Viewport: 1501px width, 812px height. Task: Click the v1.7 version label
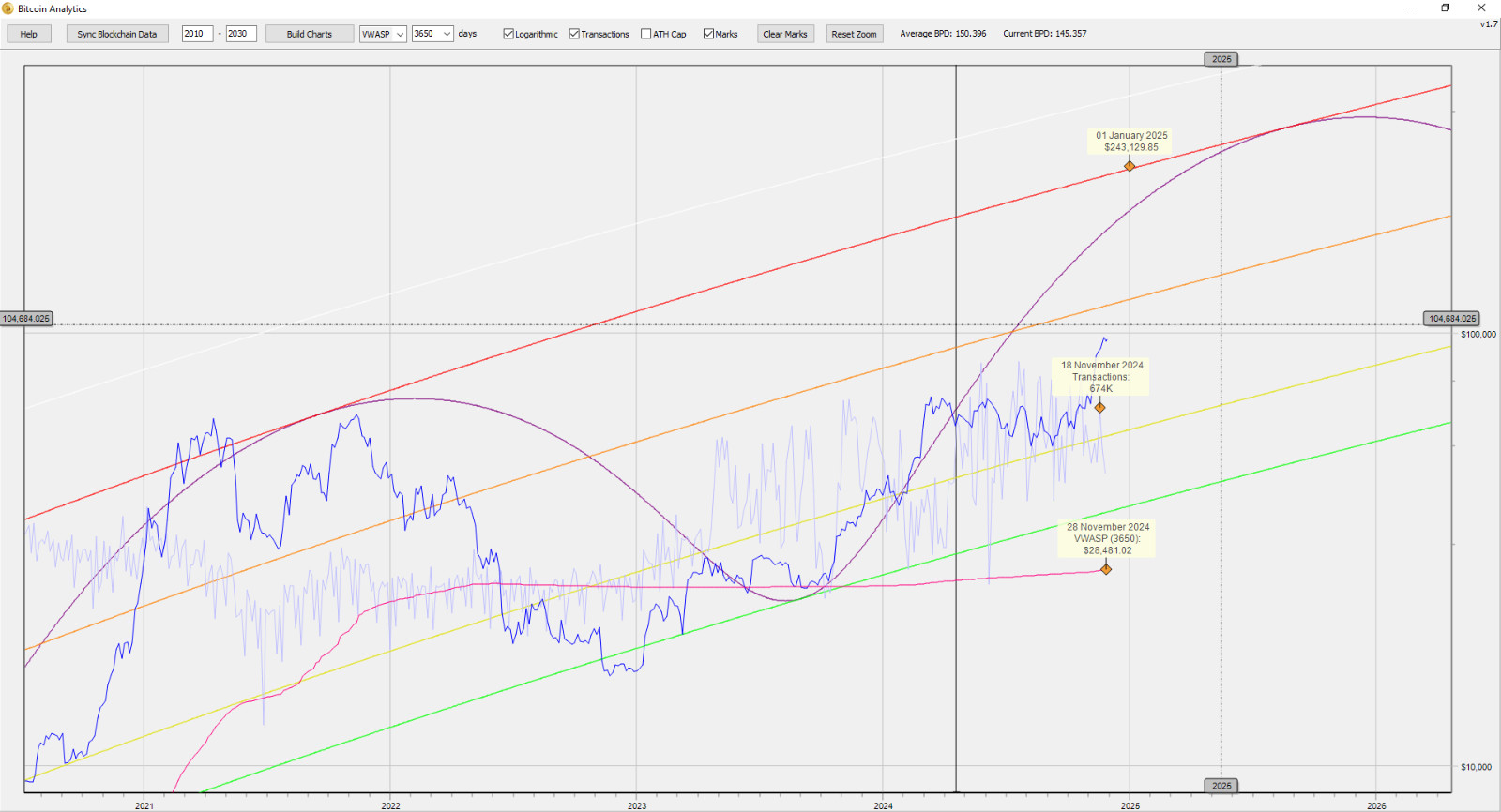coord(1489,23)
